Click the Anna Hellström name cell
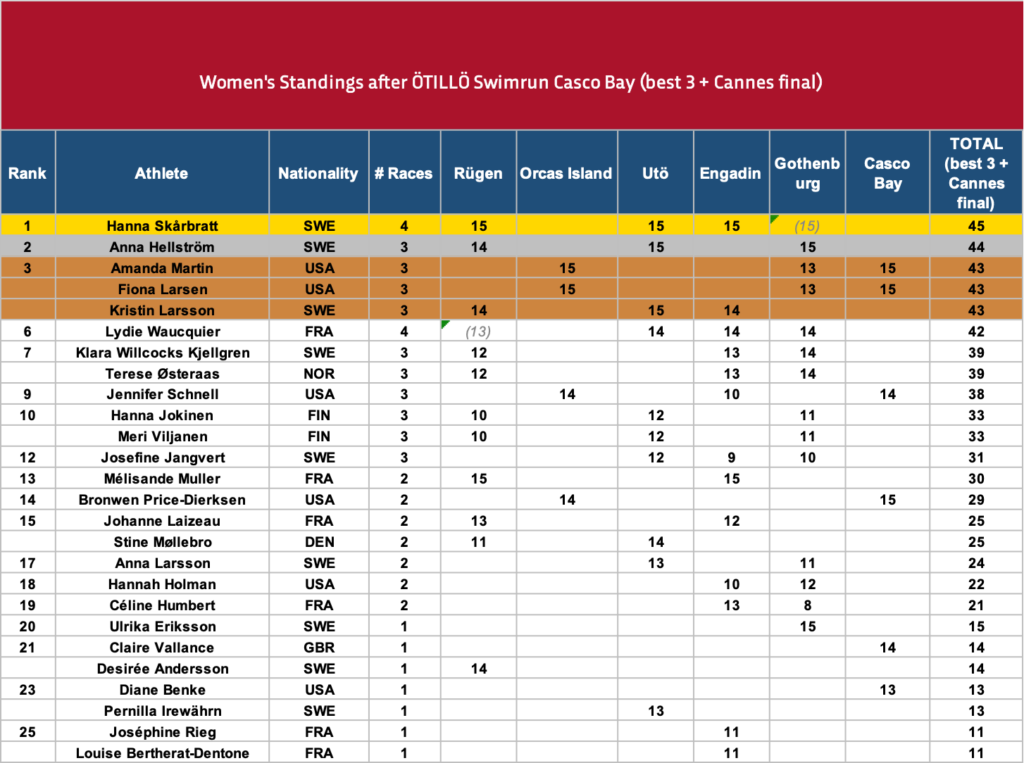The width and height of the screenshot is (1024, 763). 162,247
